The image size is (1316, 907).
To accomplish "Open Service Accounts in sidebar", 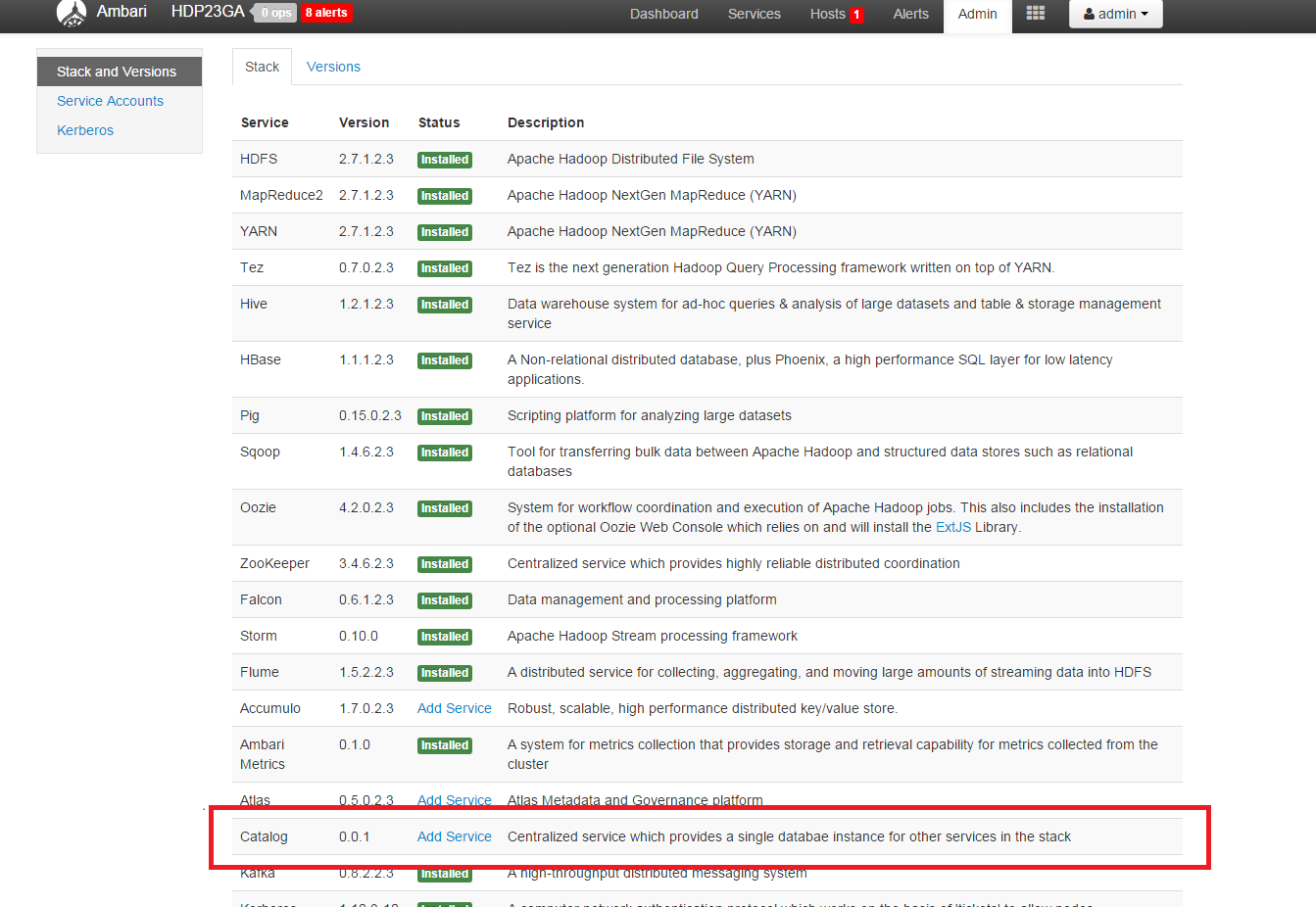I will 110,101.
